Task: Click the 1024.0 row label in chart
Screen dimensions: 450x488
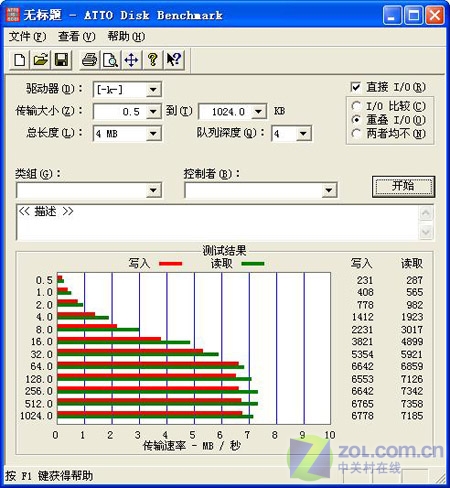Action: pyautogui.click(x=36, y=416)
